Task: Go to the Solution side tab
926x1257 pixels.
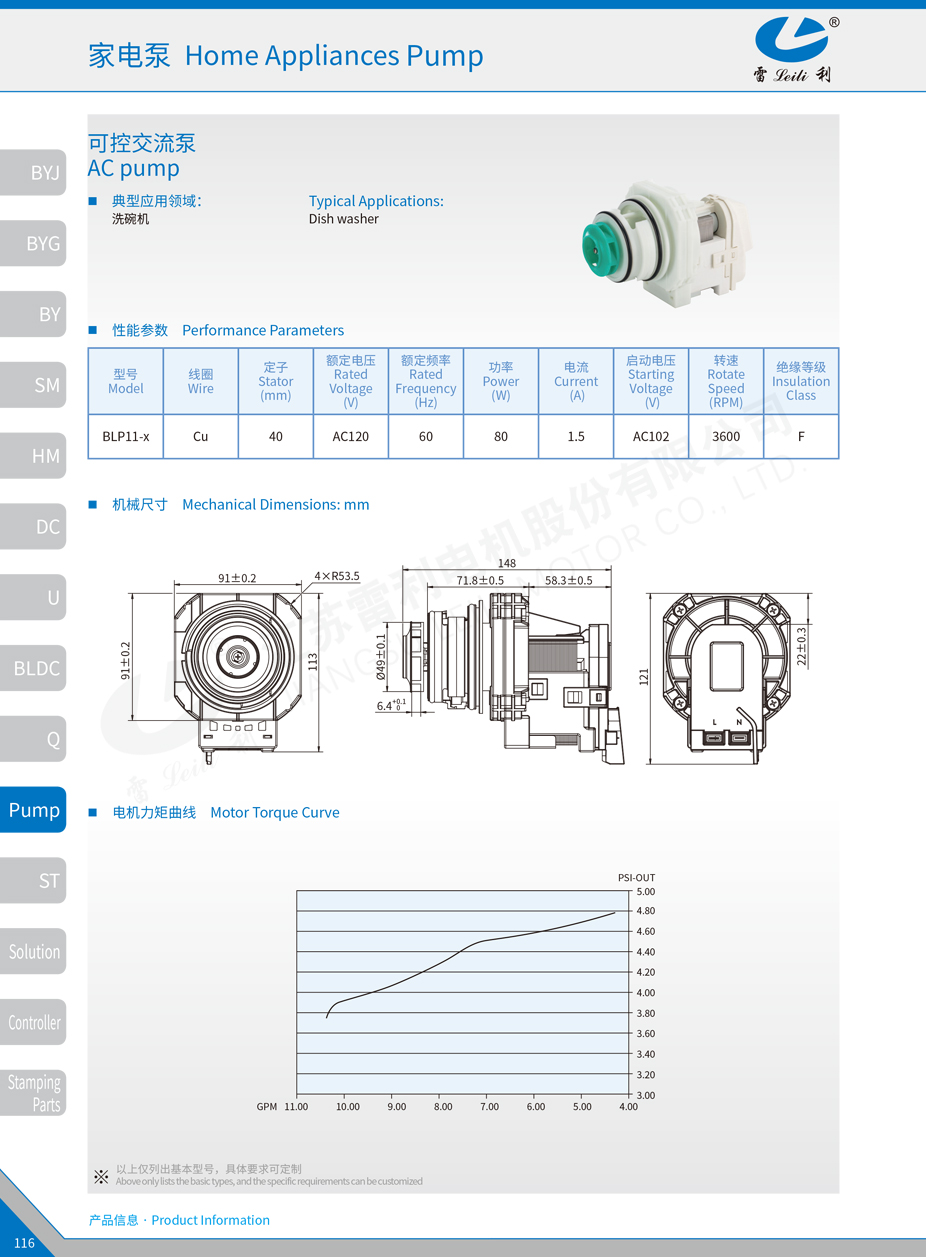Action: pos(34,952)
